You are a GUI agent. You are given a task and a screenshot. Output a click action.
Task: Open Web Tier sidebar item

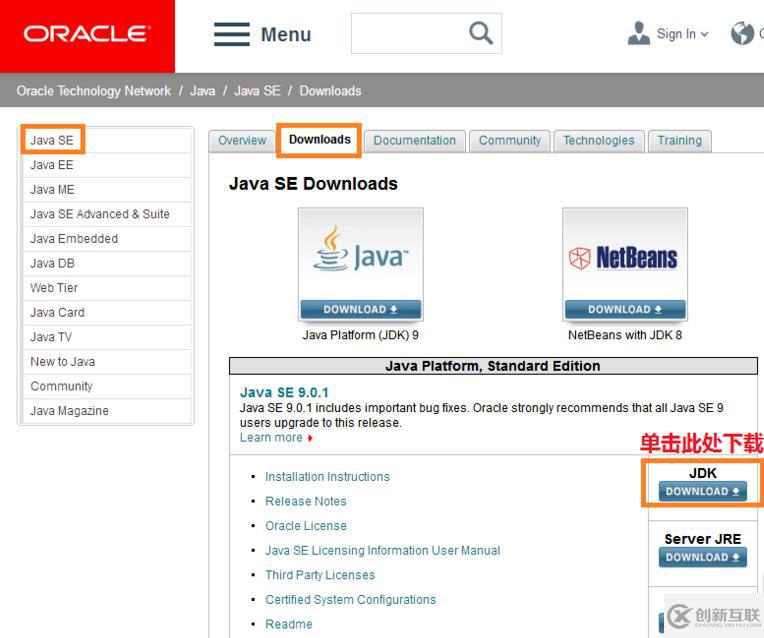[x=107, y=288]
